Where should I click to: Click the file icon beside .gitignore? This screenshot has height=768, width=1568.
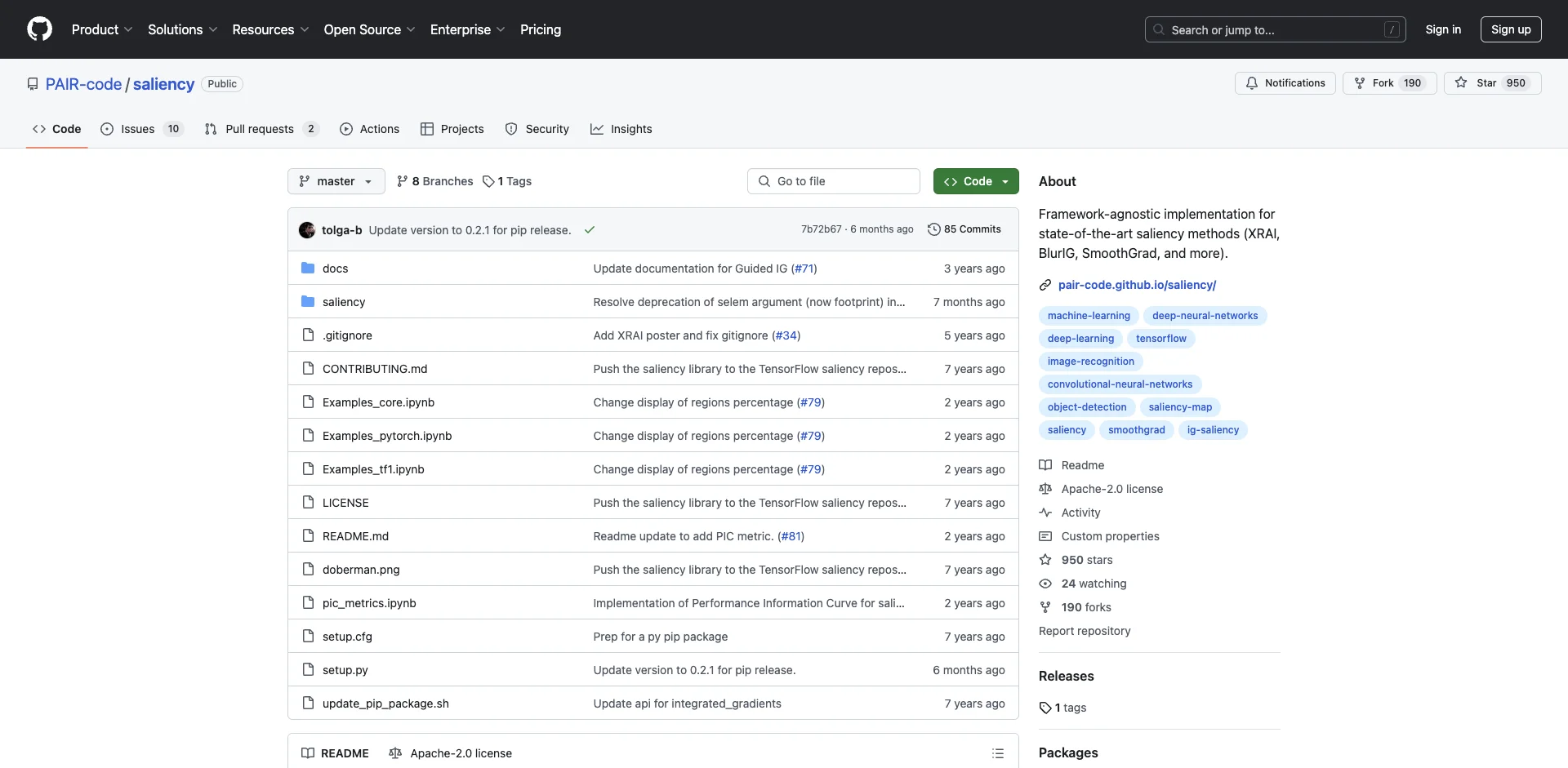tap(308, 335)
